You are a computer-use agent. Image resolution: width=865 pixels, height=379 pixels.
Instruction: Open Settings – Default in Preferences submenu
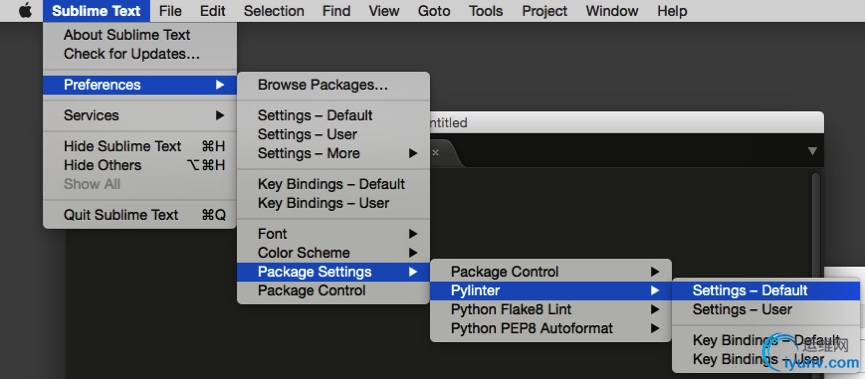click(333, 115)
